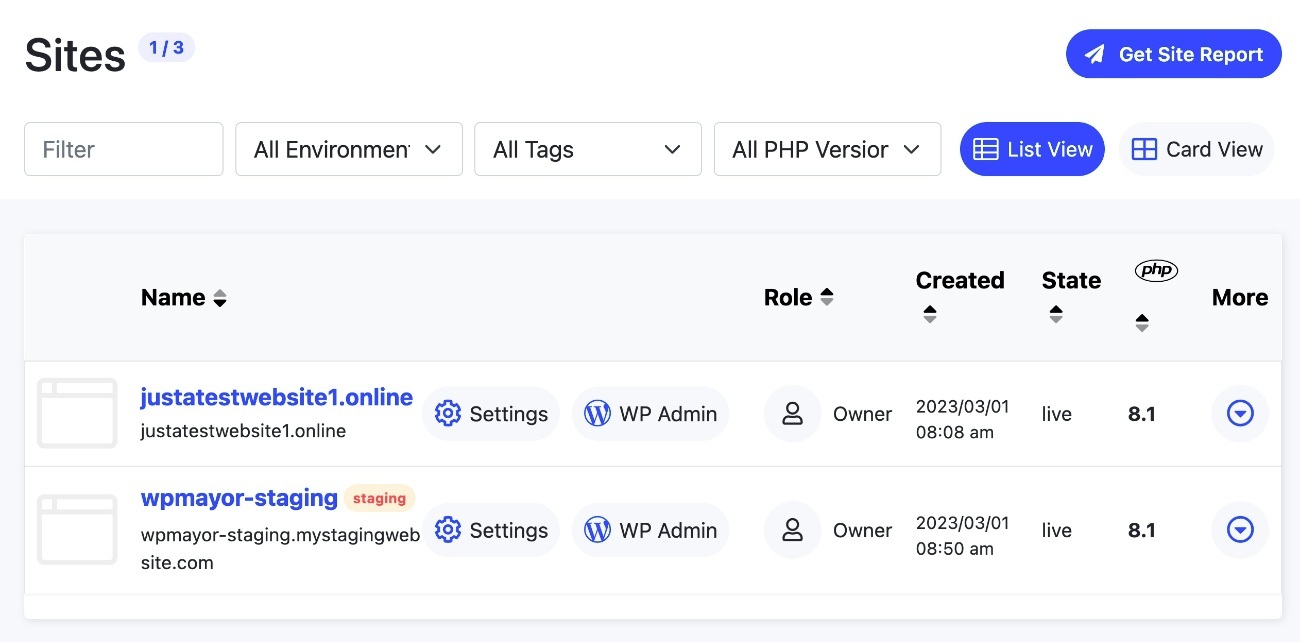Open More menu for wpmayor-staging
This screenshot has width=1300, height=642.
point(1240,529)
